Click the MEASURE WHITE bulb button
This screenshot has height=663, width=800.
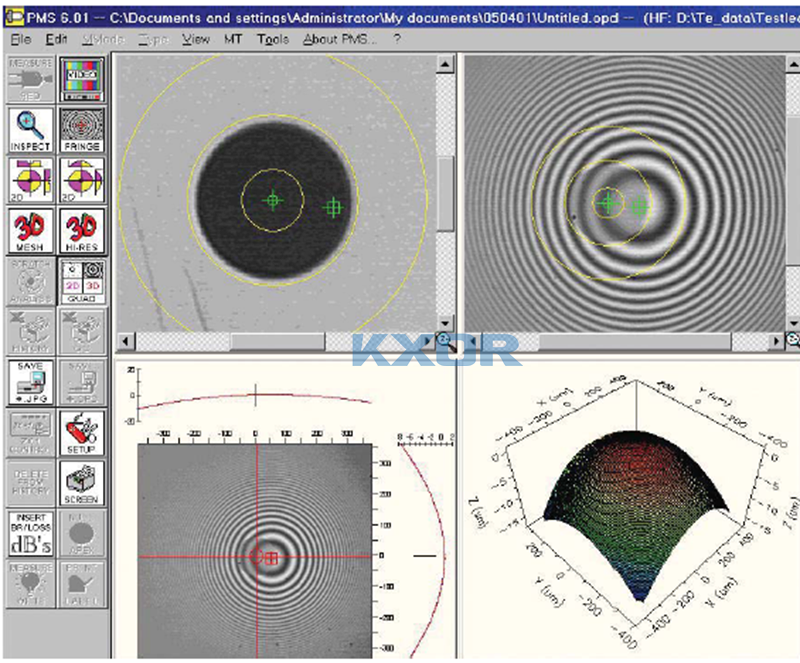click(x=31, y=584)
